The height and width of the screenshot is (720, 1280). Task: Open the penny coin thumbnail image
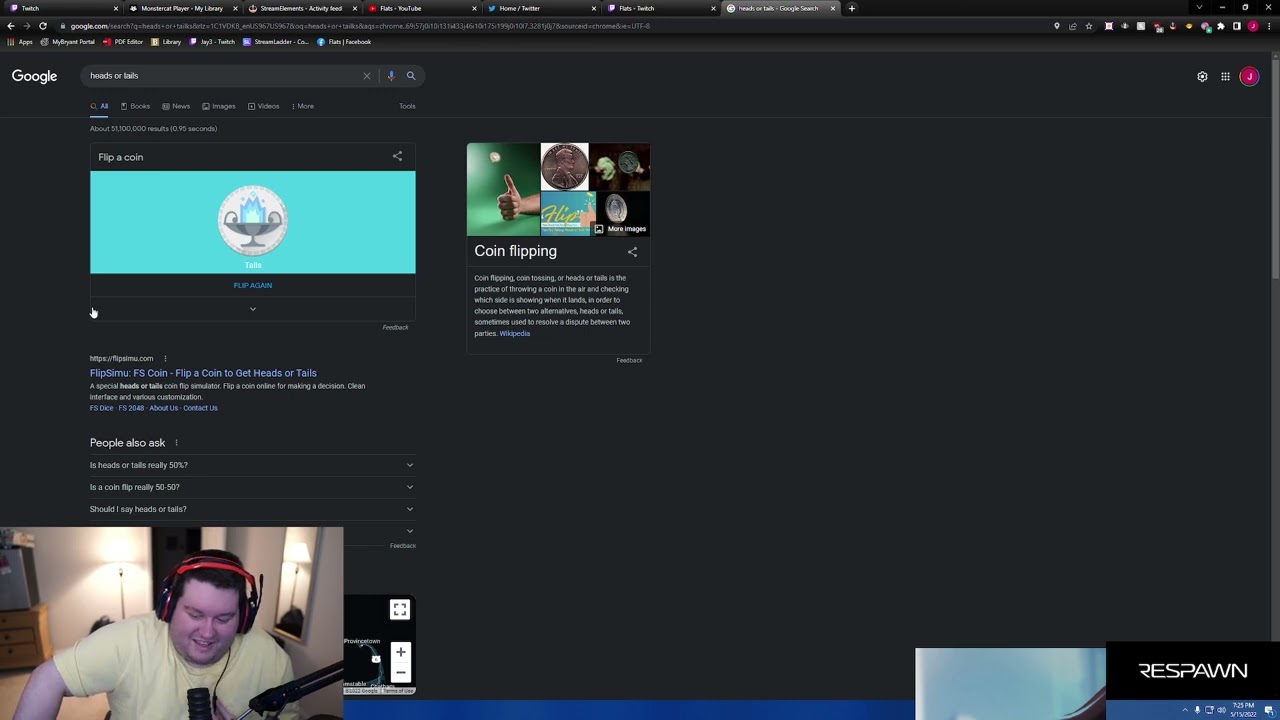pyautogui.click(x=565, y=167)
